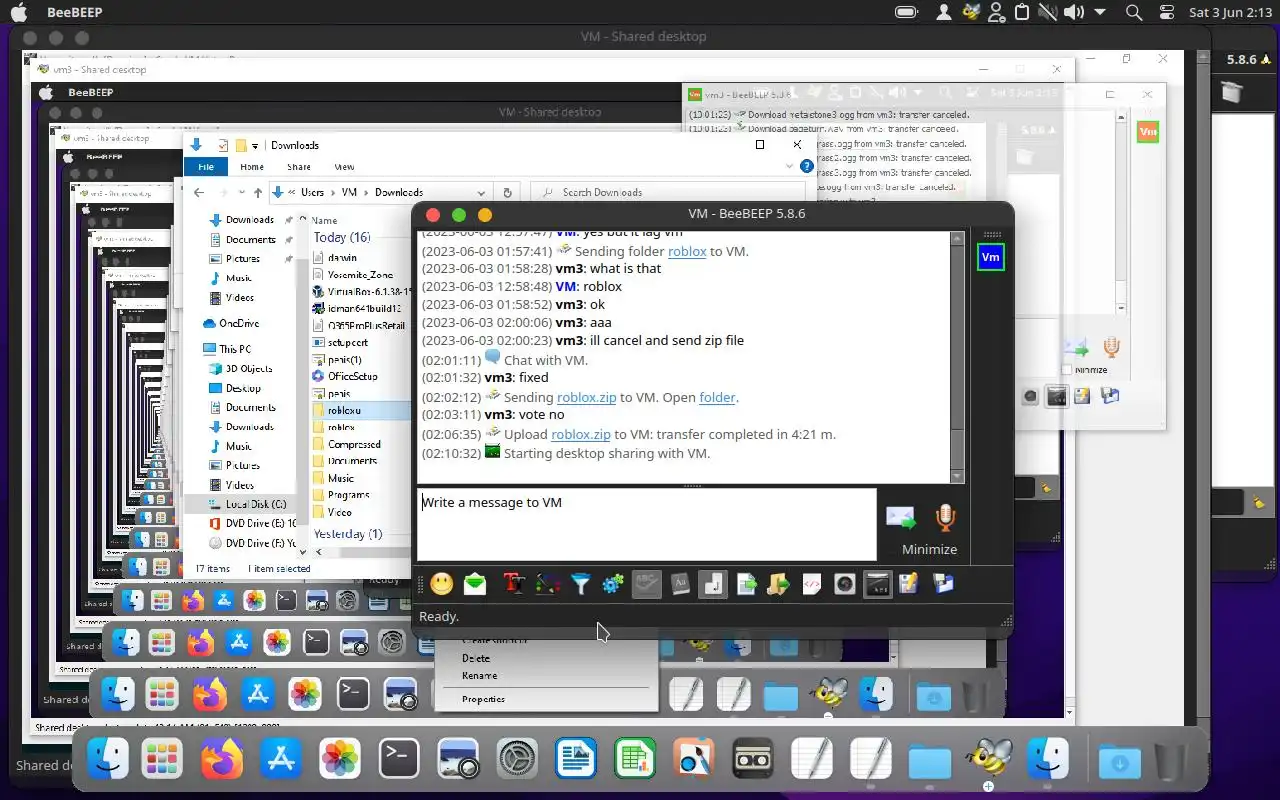Click the Explorer refresh button
The image size is (1280, 800).
click(507, 192)
